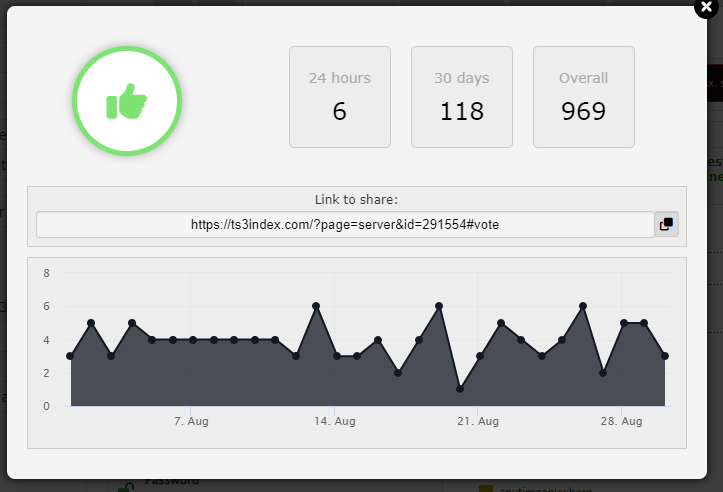Viewport: 723px width, 492px height.
Task: Select the peak data point just before 21. Aug
Action: click(439, 306)
